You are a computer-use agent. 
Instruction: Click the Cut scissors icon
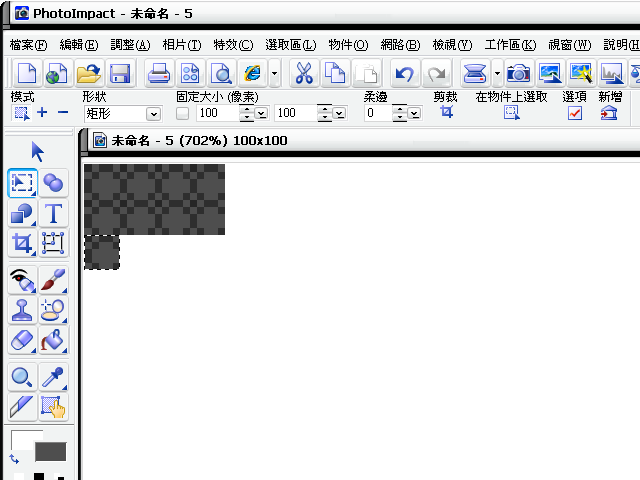[x=304, y=73]
